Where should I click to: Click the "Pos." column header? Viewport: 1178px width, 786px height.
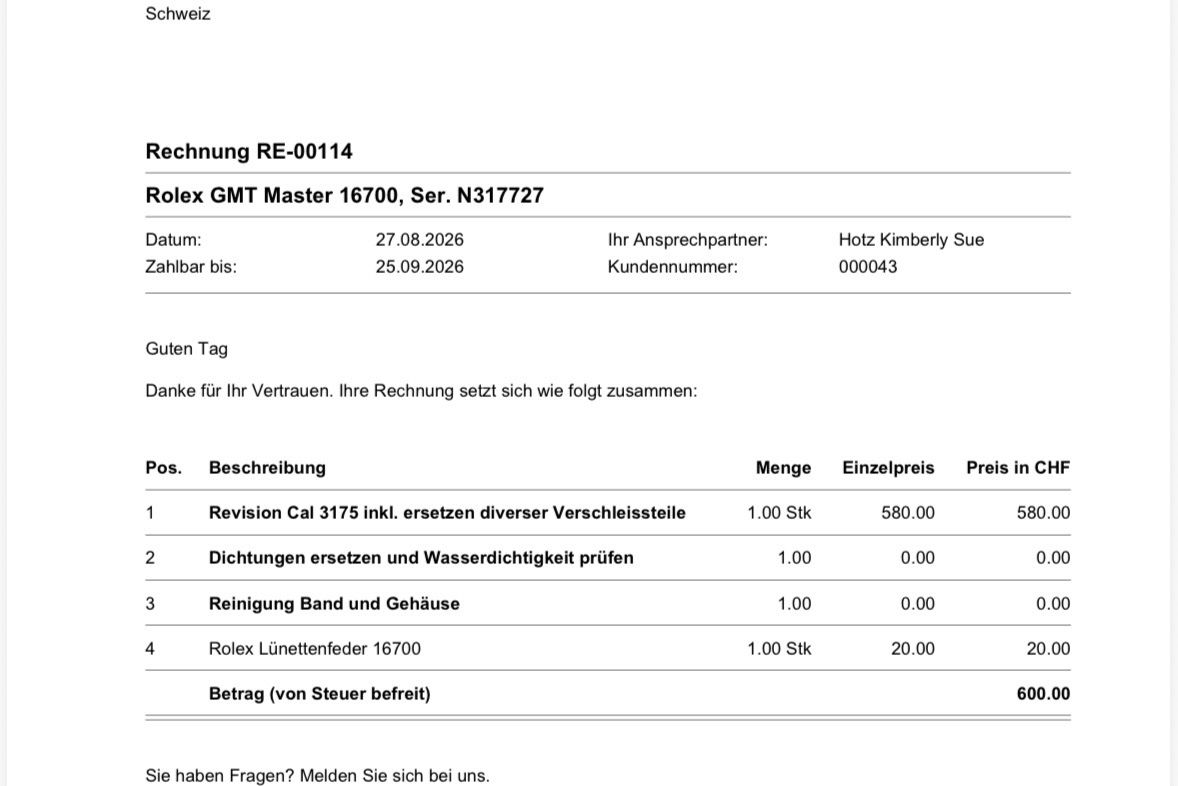click(164, 467)
